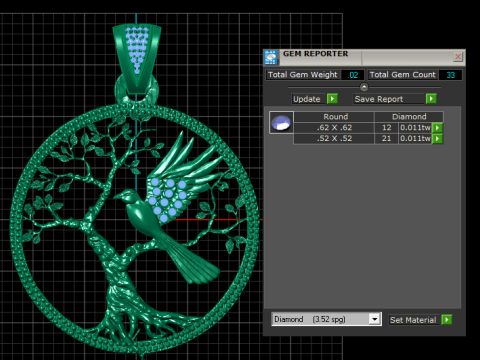Click the green arrow in .52 X .52 row
This screenshot has width=480, height=360.
[x=437, y=138]
